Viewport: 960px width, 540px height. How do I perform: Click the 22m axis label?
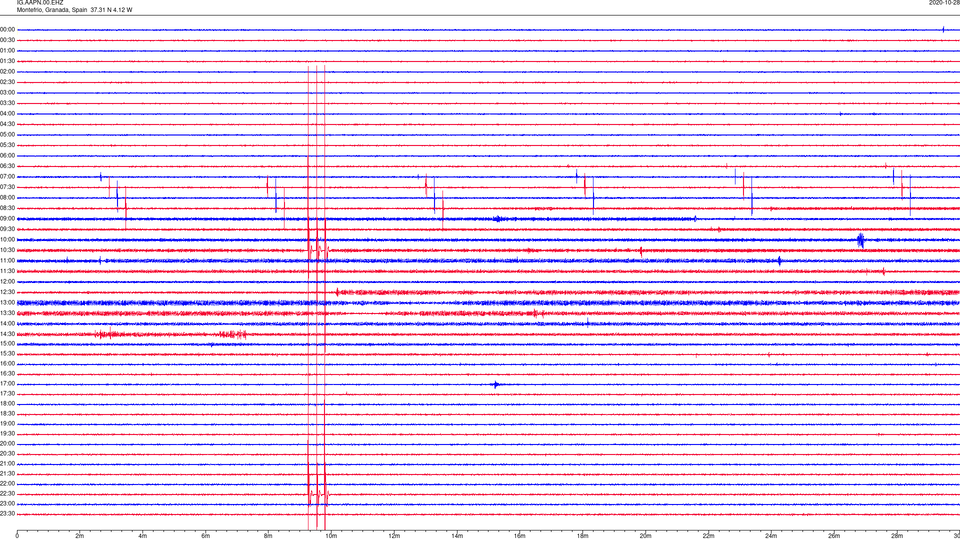click(x=708, y=536)
